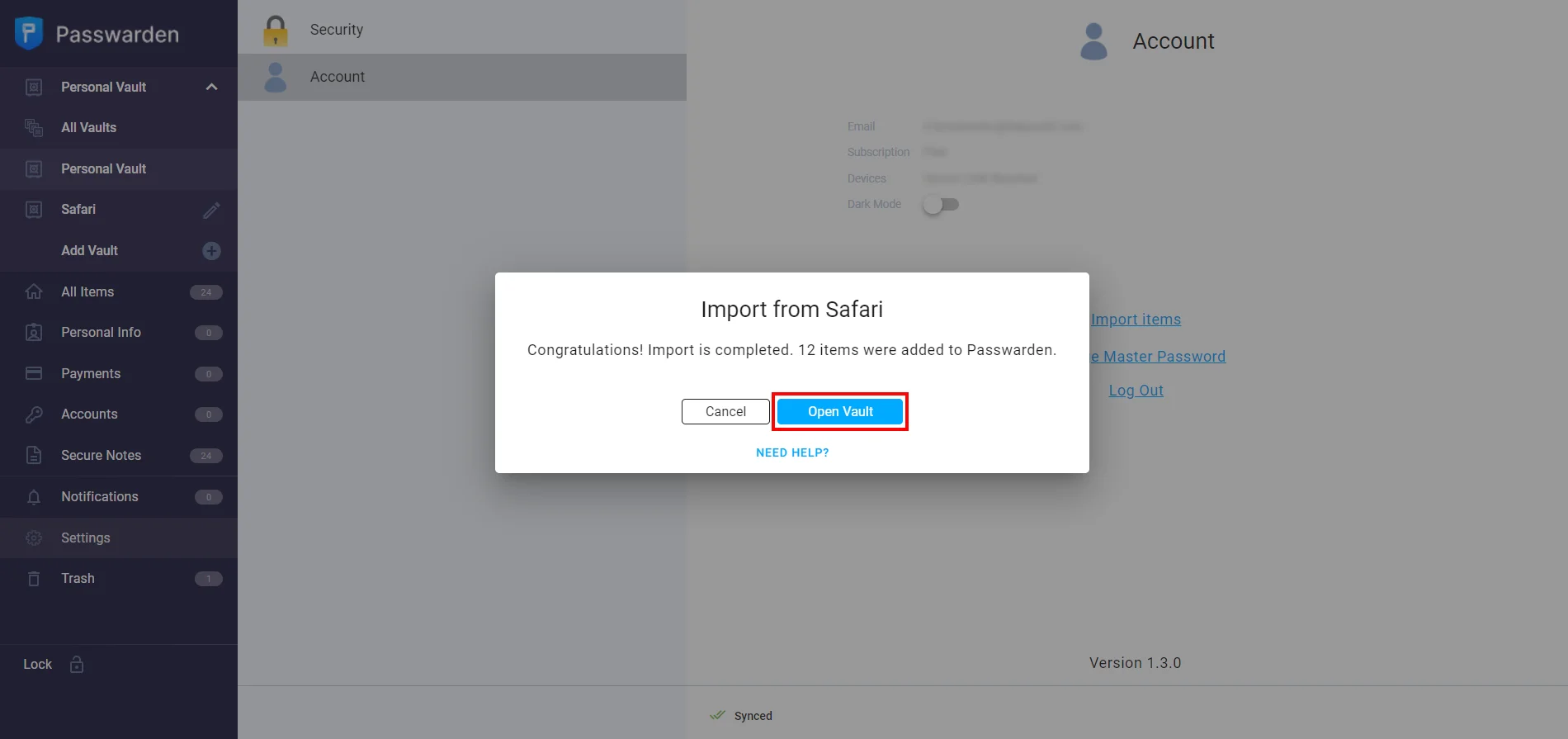Cancel the Import from Safari dialog
The height and width of the screenshot is (739, 1568).
[725, 411]
